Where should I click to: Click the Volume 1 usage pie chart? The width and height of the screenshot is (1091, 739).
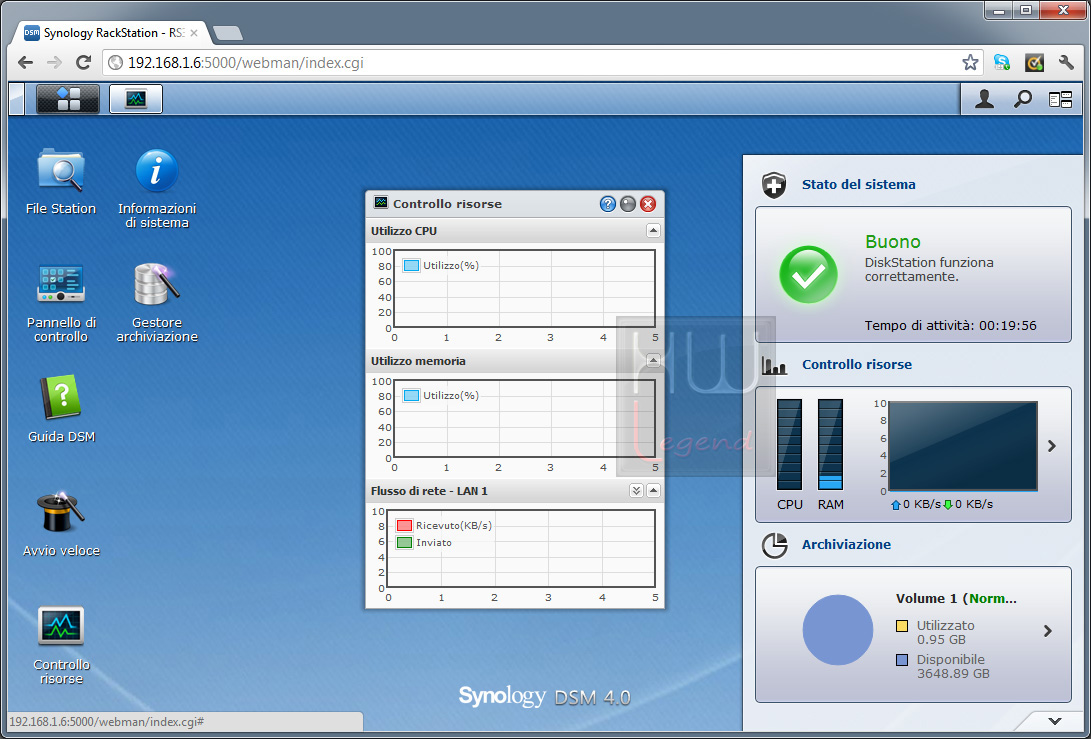[838, 630]
